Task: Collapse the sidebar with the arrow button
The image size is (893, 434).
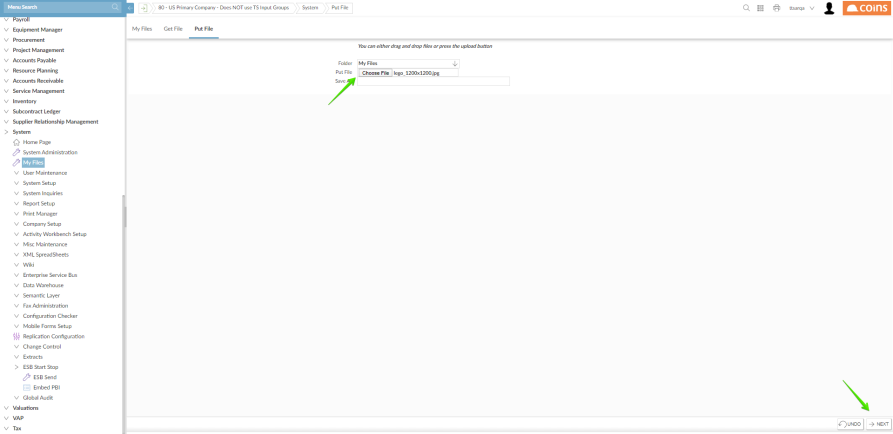Action: [130, 8]
